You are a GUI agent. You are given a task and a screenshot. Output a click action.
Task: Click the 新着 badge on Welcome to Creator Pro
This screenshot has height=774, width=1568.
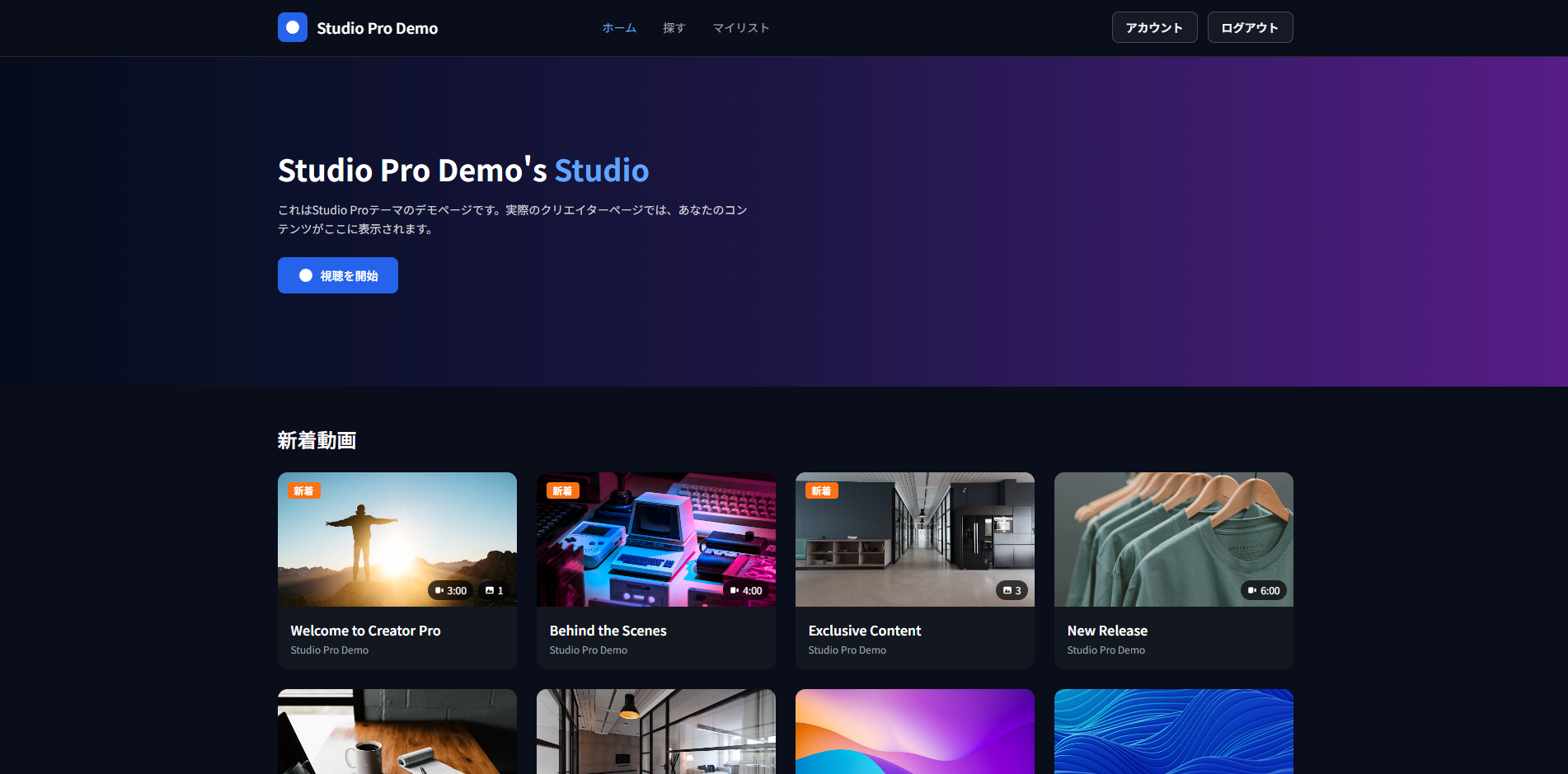click(304, 490)
